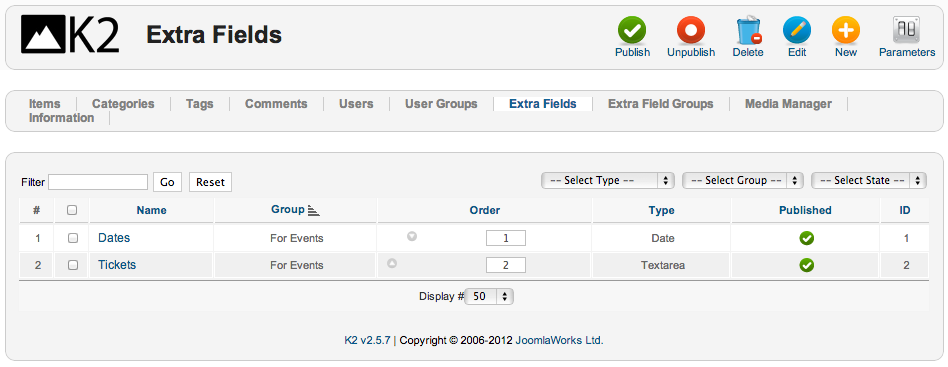Move Dates down with order arrow
The width and height of the screenshot is (948, 367).
[412, 236]
